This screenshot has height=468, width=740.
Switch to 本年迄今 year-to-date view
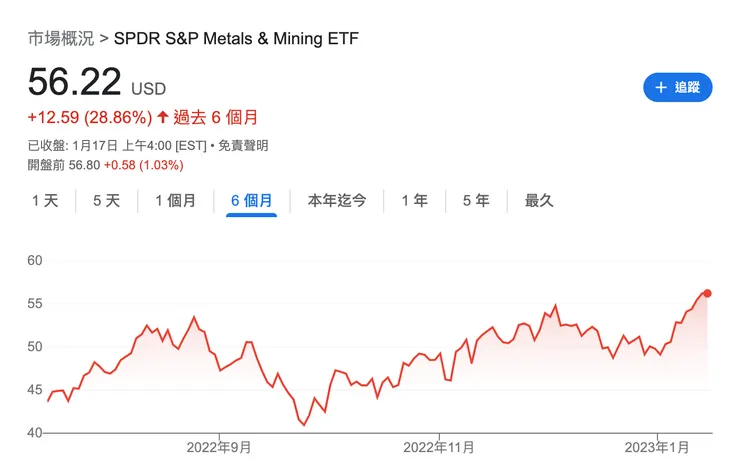point(337,201)
